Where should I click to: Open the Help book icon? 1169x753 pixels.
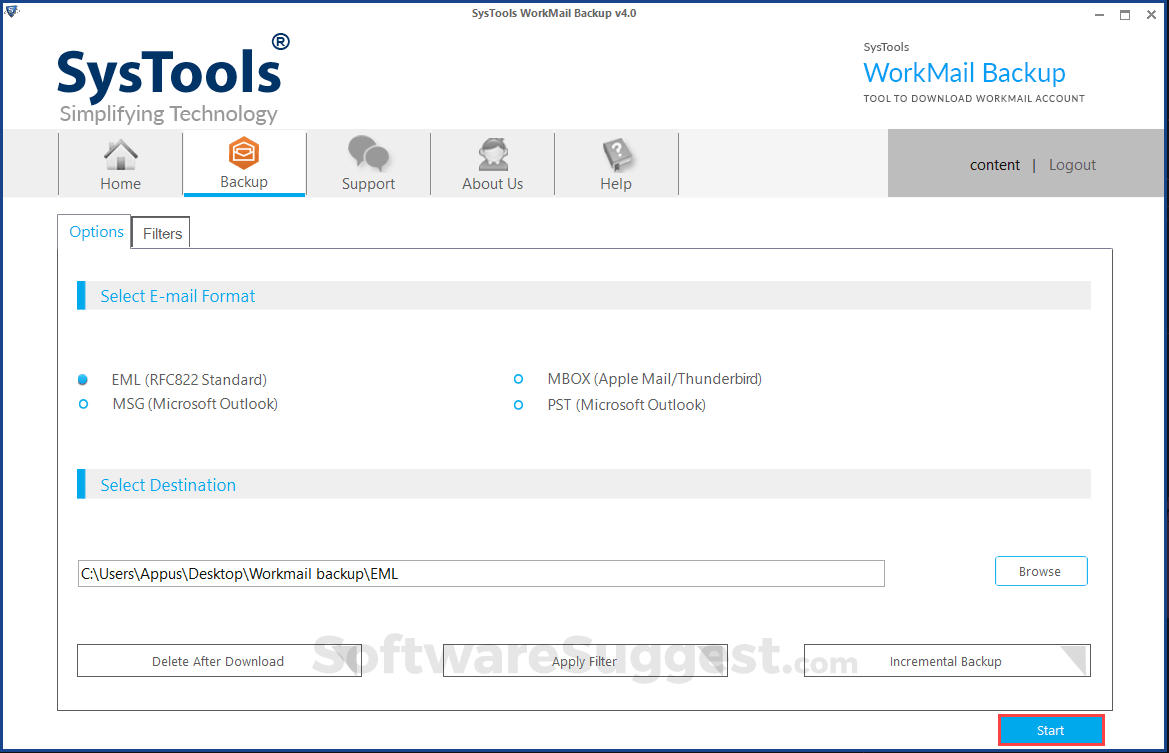click(x=616, y=162)
